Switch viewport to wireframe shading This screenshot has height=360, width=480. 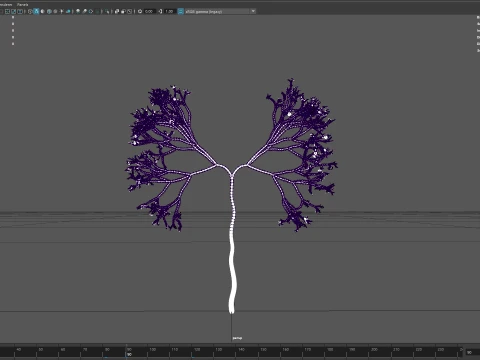tap(30, 11)
